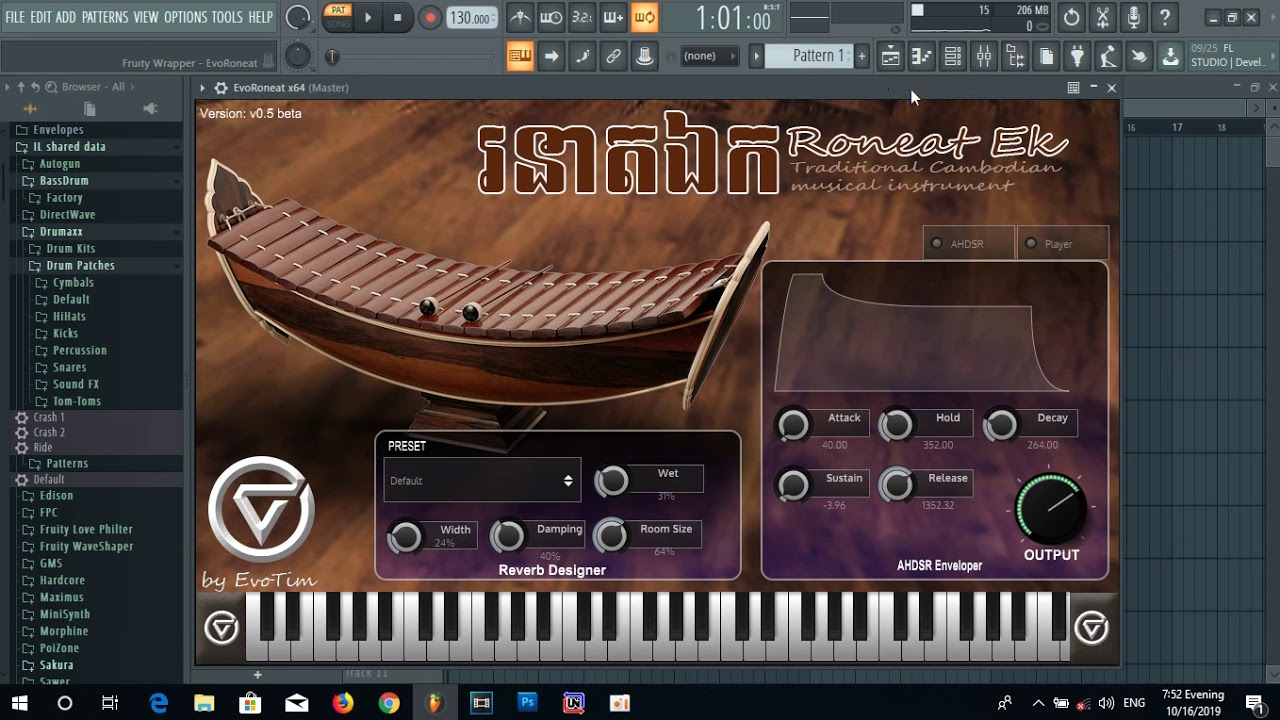Open the project picker pages icon
The height and width of the screenshot is (720, 1280).
tap(1046, 57)
